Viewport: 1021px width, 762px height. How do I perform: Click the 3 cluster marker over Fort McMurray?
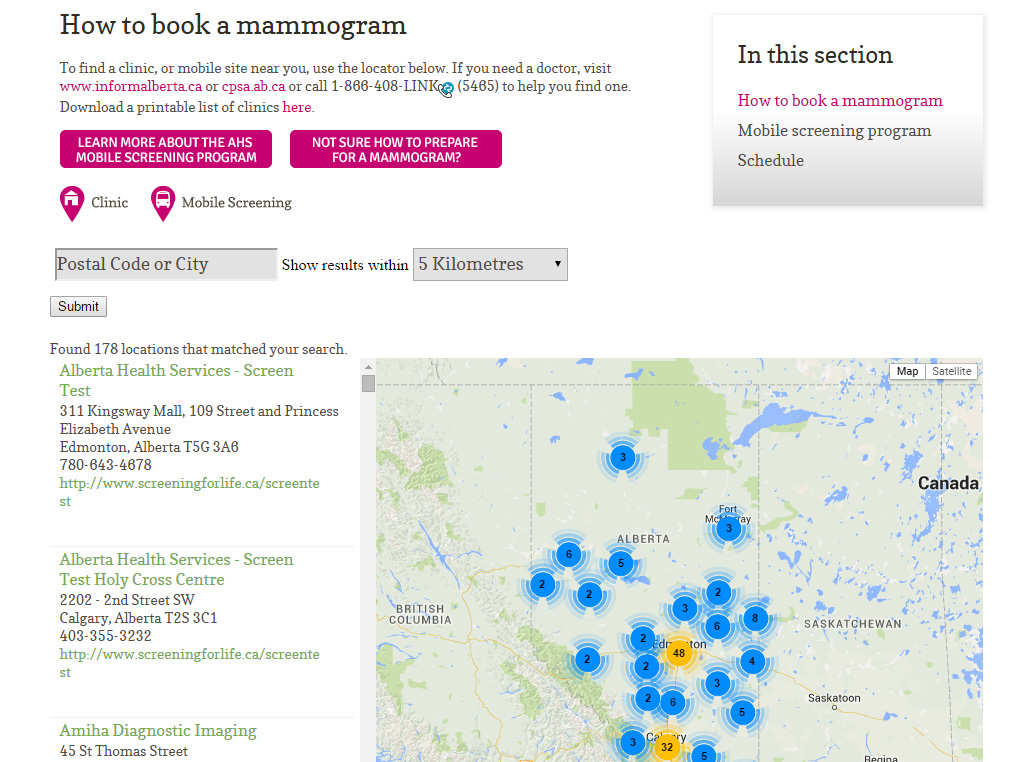click(729, 528)
